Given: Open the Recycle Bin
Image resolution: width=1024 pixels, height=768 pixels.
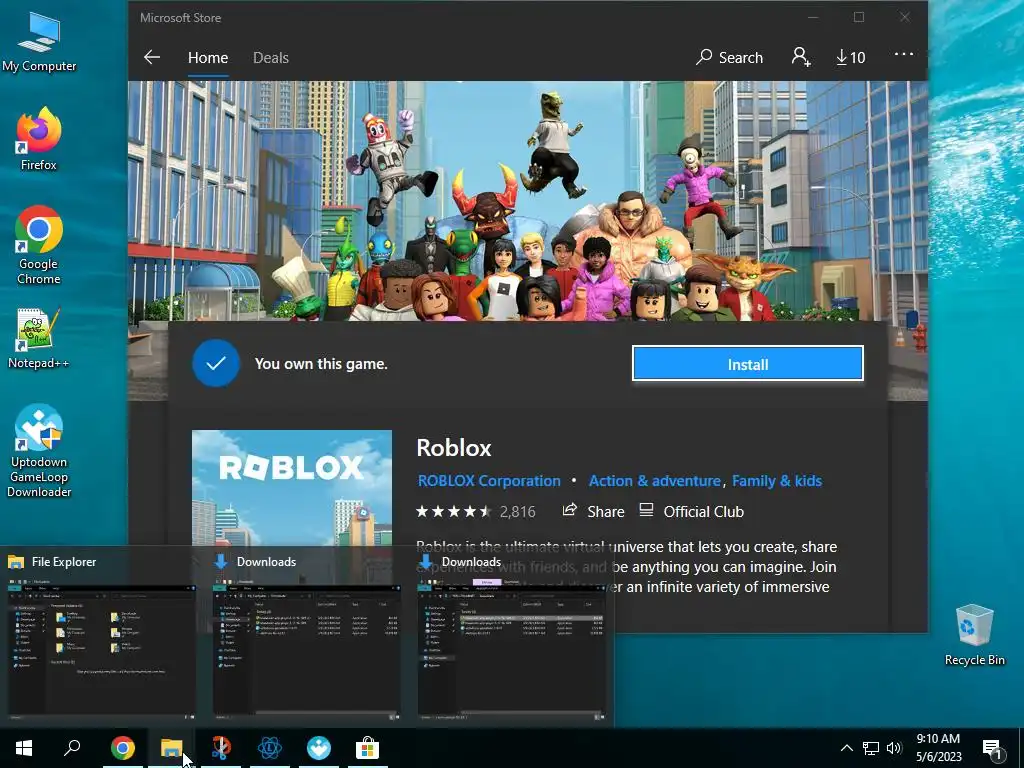Looking at the screenshot, I should 974,635.
